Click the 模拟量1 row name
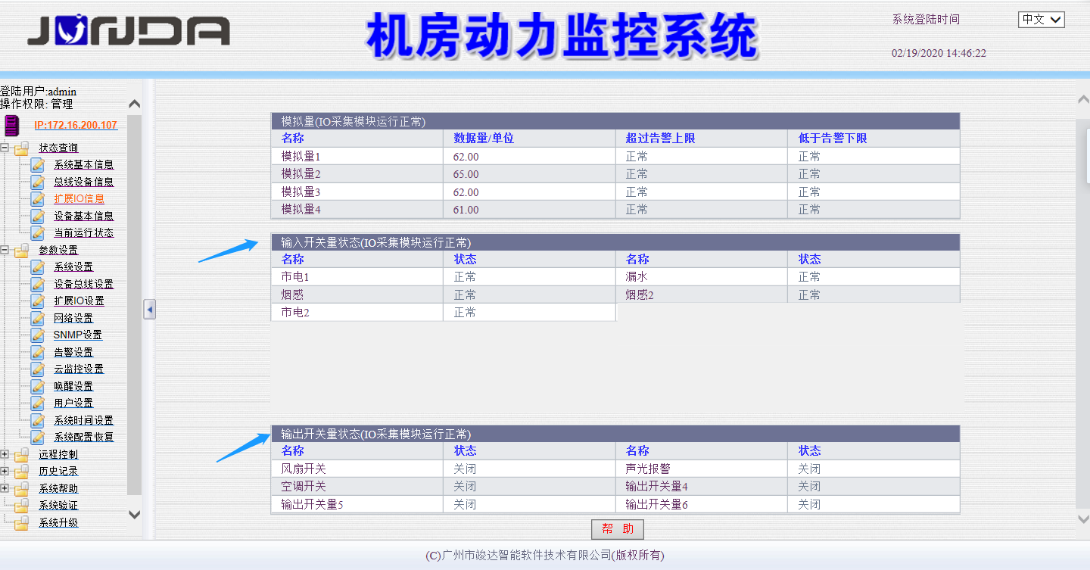The height and width of the screenshot is (570, 1090). pyautogui.click(x=301, y=156)
